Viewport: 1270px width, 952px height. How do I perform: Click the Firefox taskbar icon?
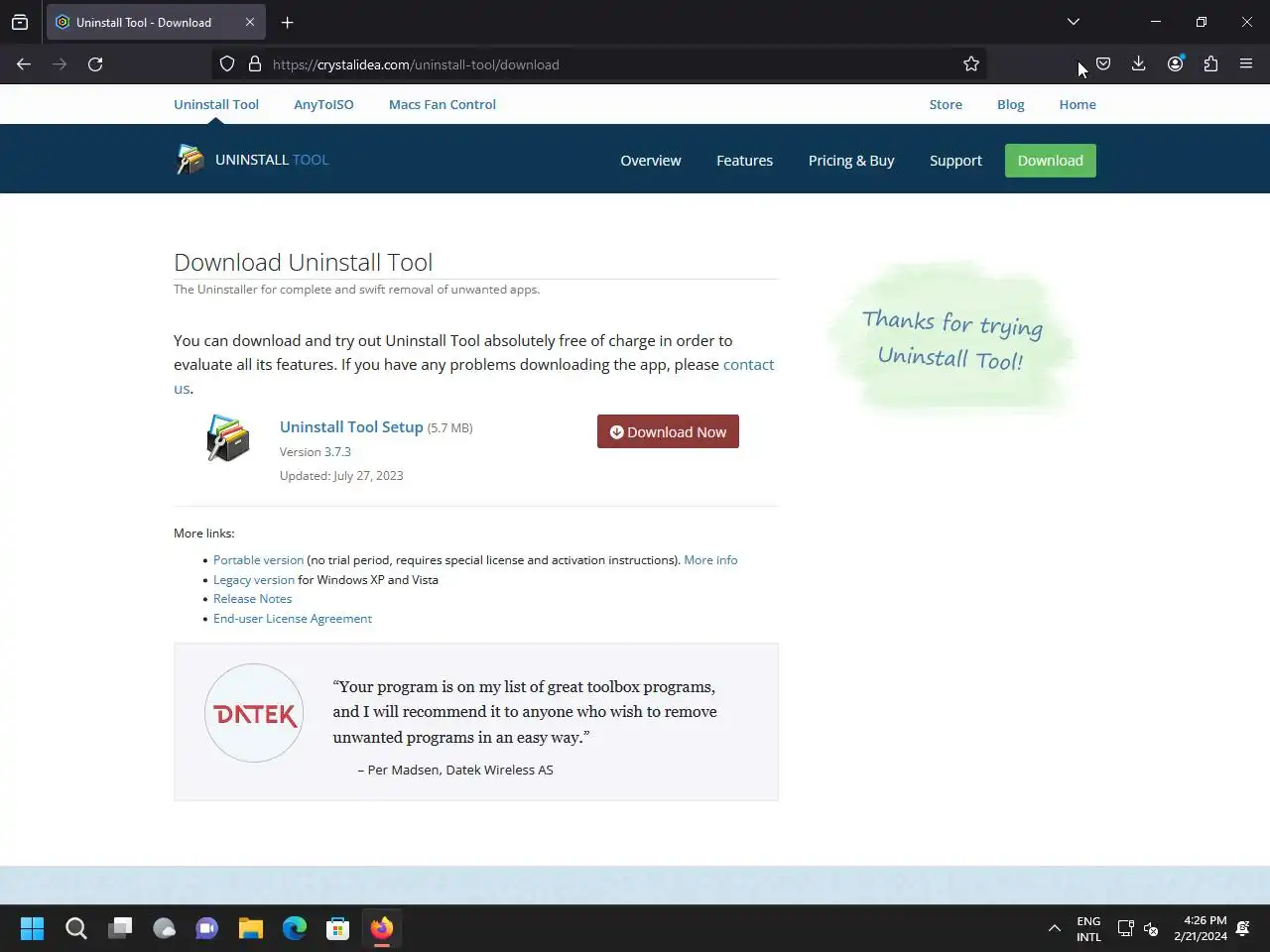[382, 928]
